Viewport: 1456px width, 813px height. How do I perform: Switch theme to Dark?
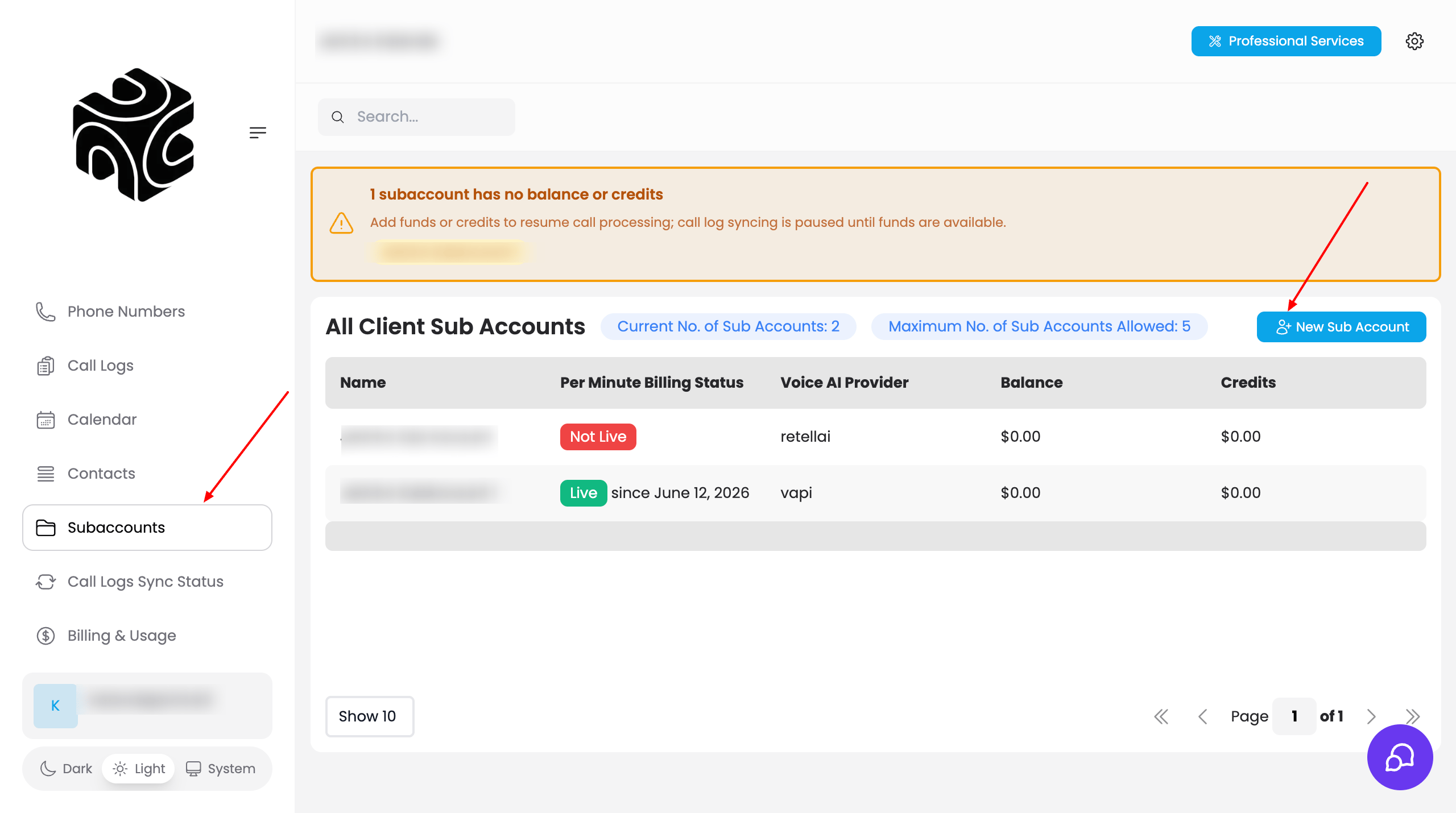coord(66,769)
